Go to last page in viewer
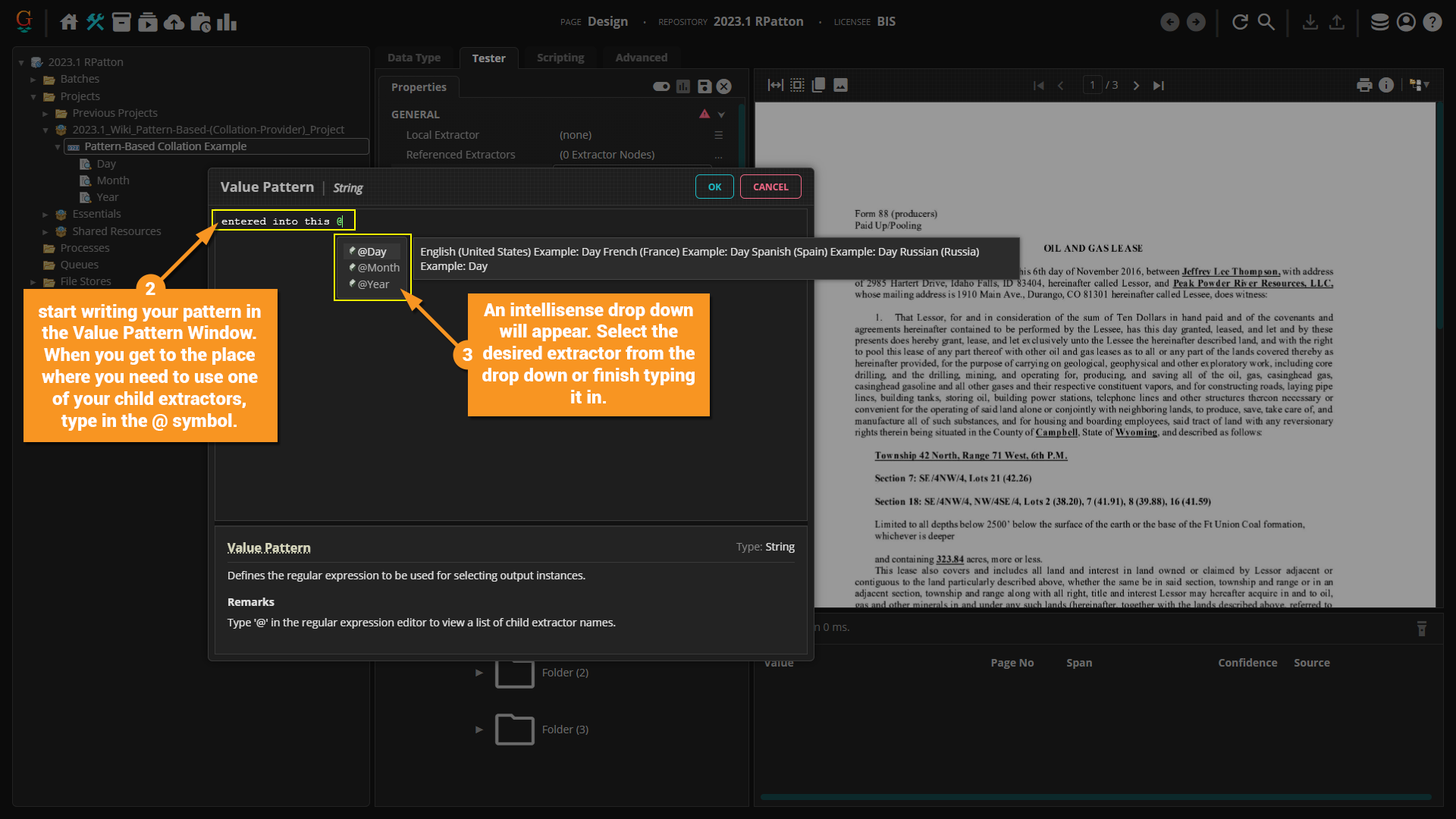The width and height of the screenshot is (1456, 819). [1158, 85]
